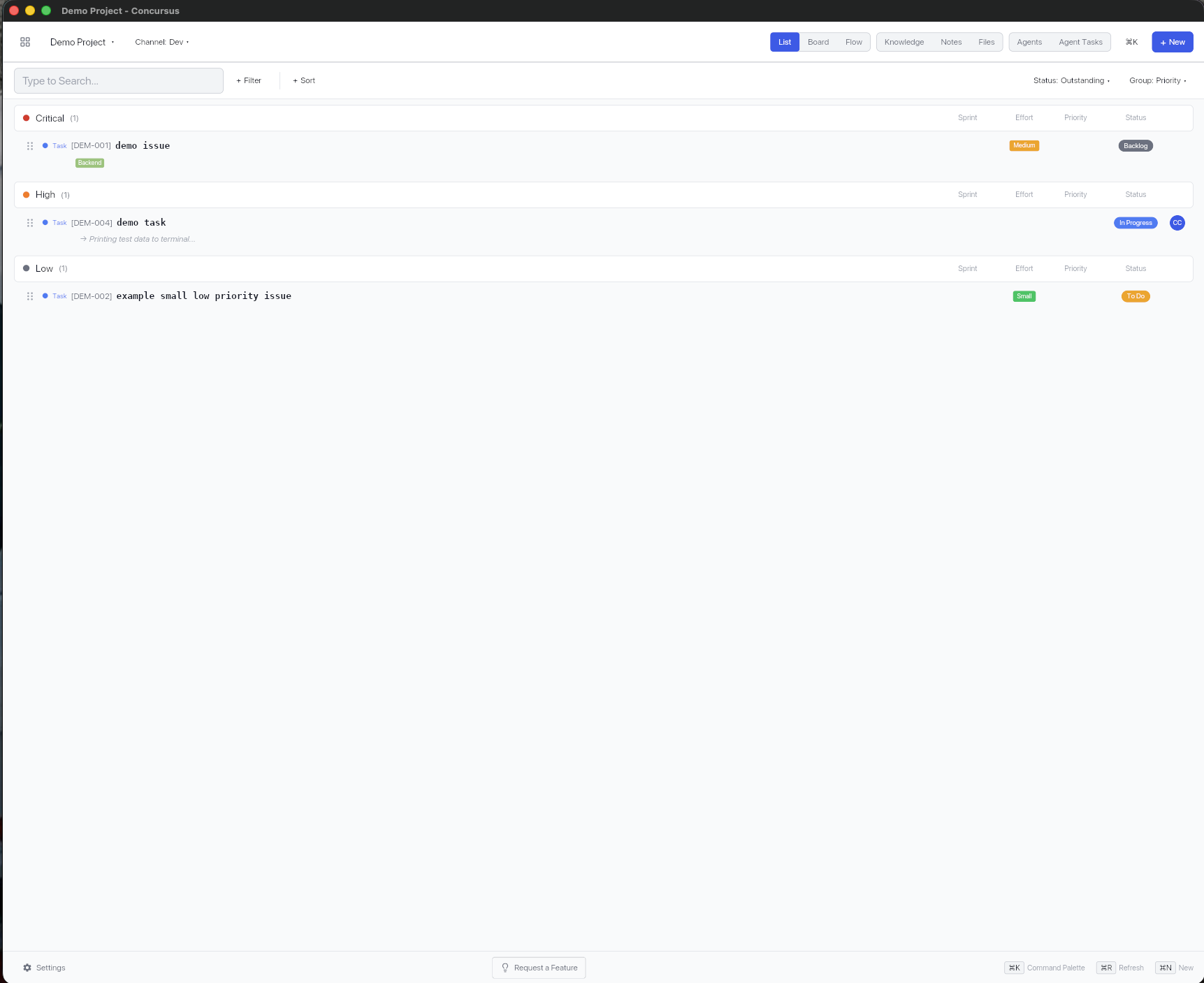Toggle the Agent Tasks view

1080,41
